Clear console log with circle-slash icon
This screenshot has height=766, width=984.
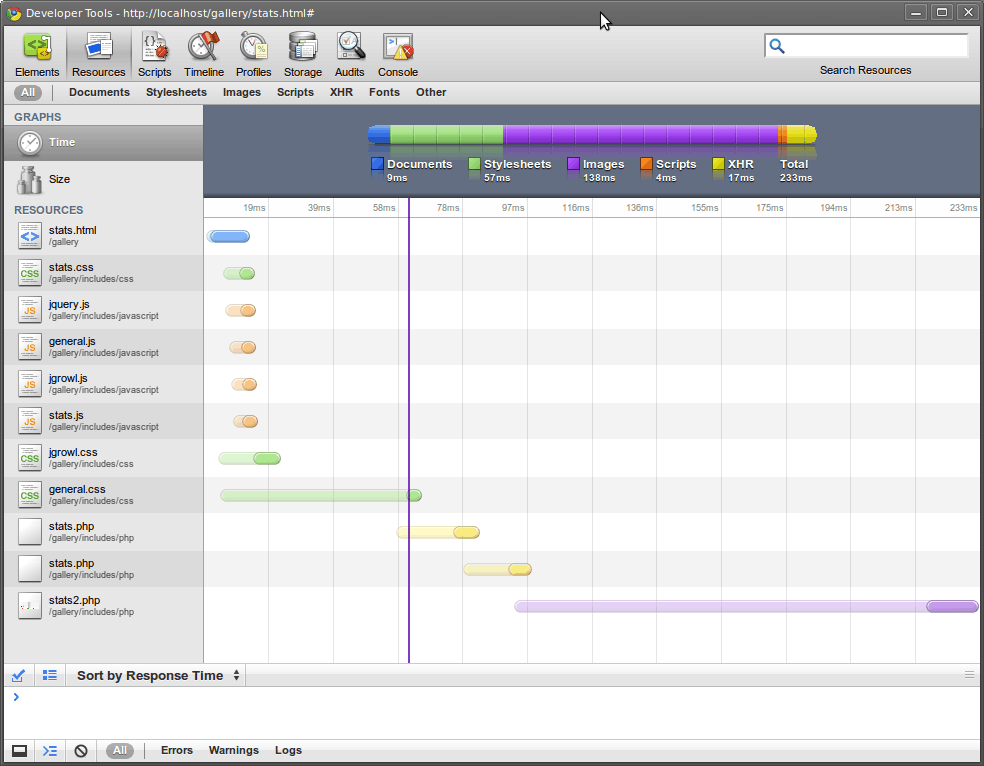tap(81, 750)
